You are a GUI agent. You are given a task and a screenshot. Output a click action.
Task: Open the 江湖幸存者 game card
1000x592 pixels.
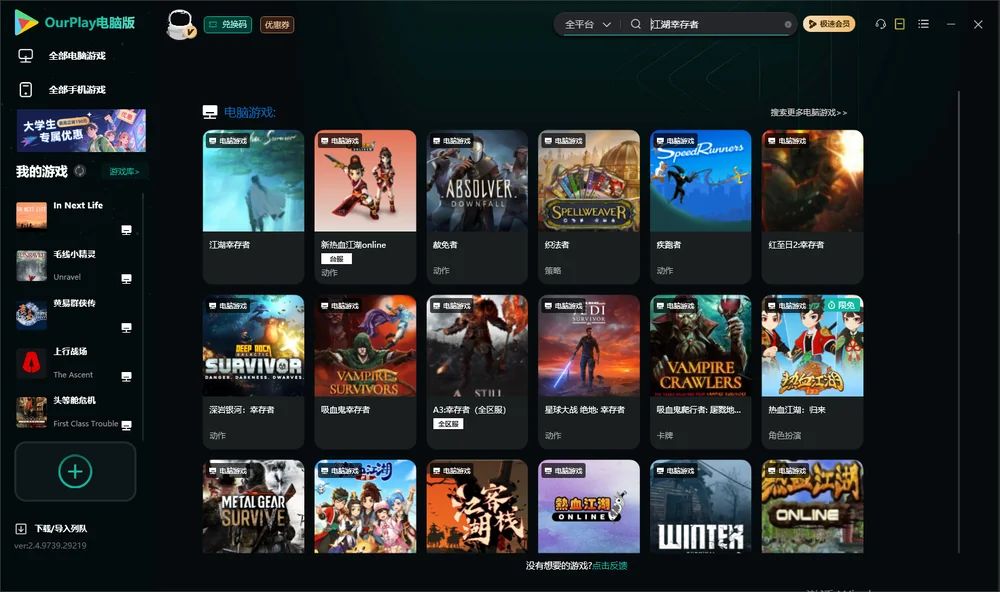coord(253,207)
